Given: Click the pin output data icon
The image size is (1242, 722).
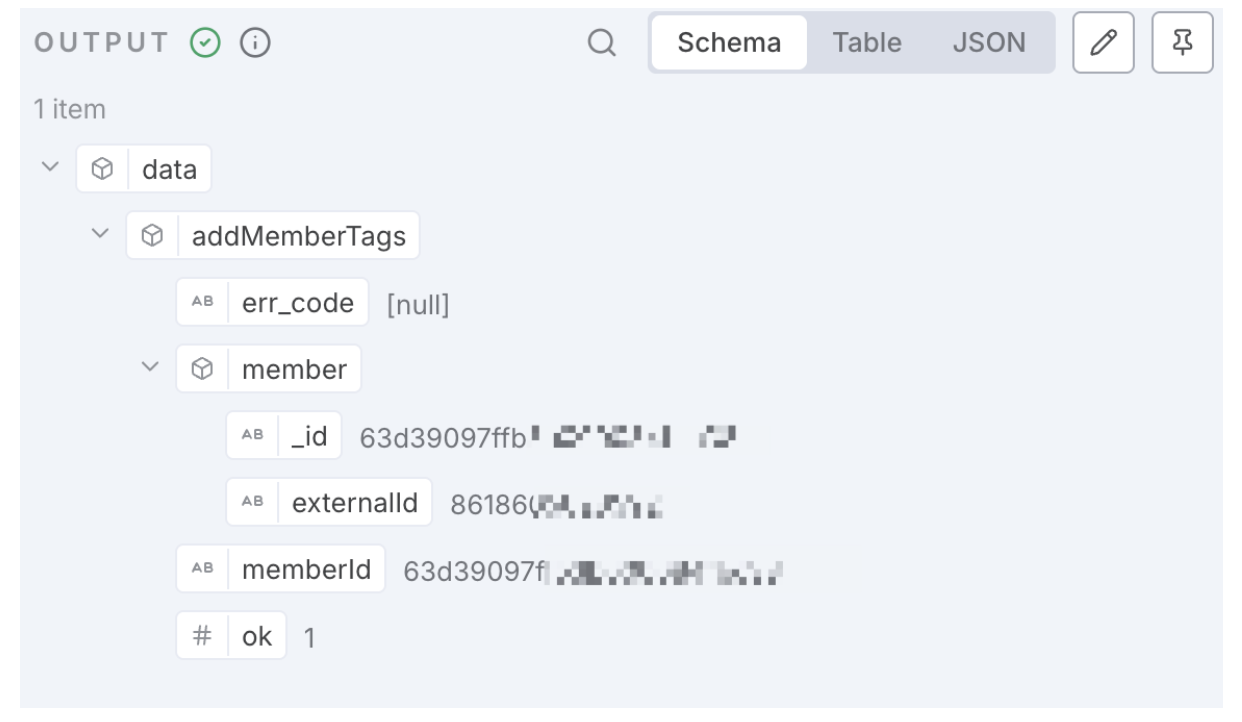Looking at the screenshot, I should pyautogui.click(x=1183, y=43).
